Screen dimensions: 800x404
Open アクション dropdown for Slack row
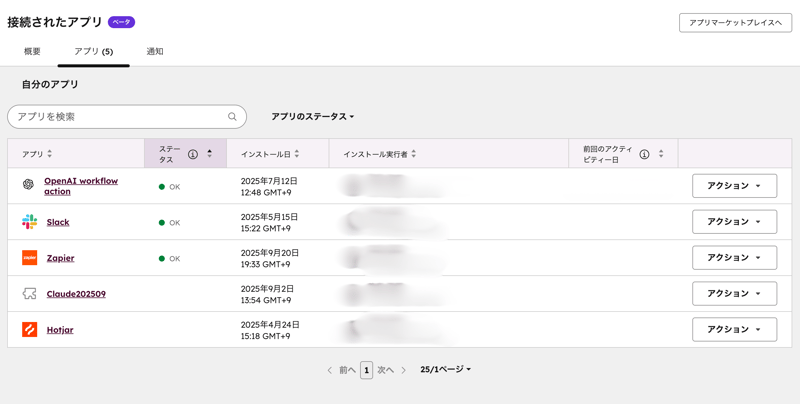[x=734, y=222]
